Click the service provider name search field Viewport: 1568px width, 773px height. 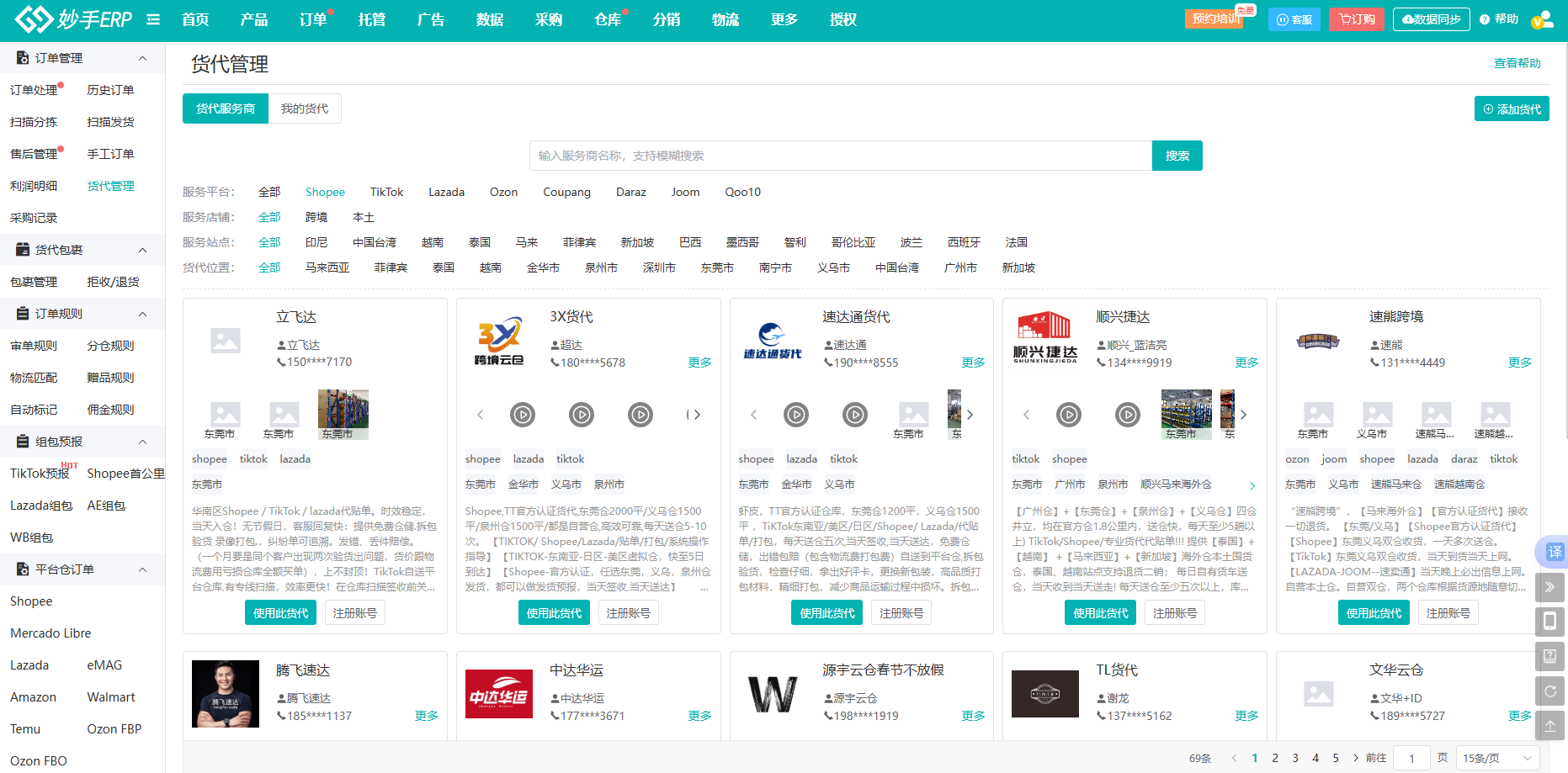coord(840,156)
